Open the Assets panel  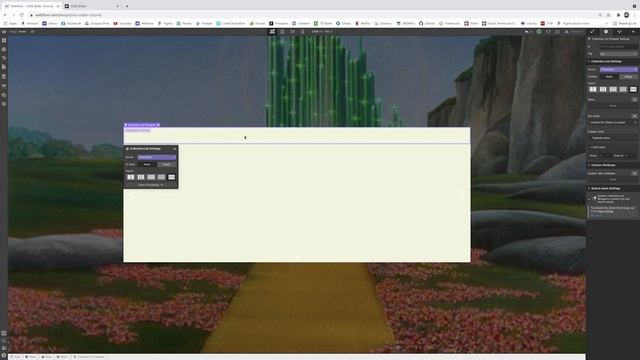coord(4,95)
